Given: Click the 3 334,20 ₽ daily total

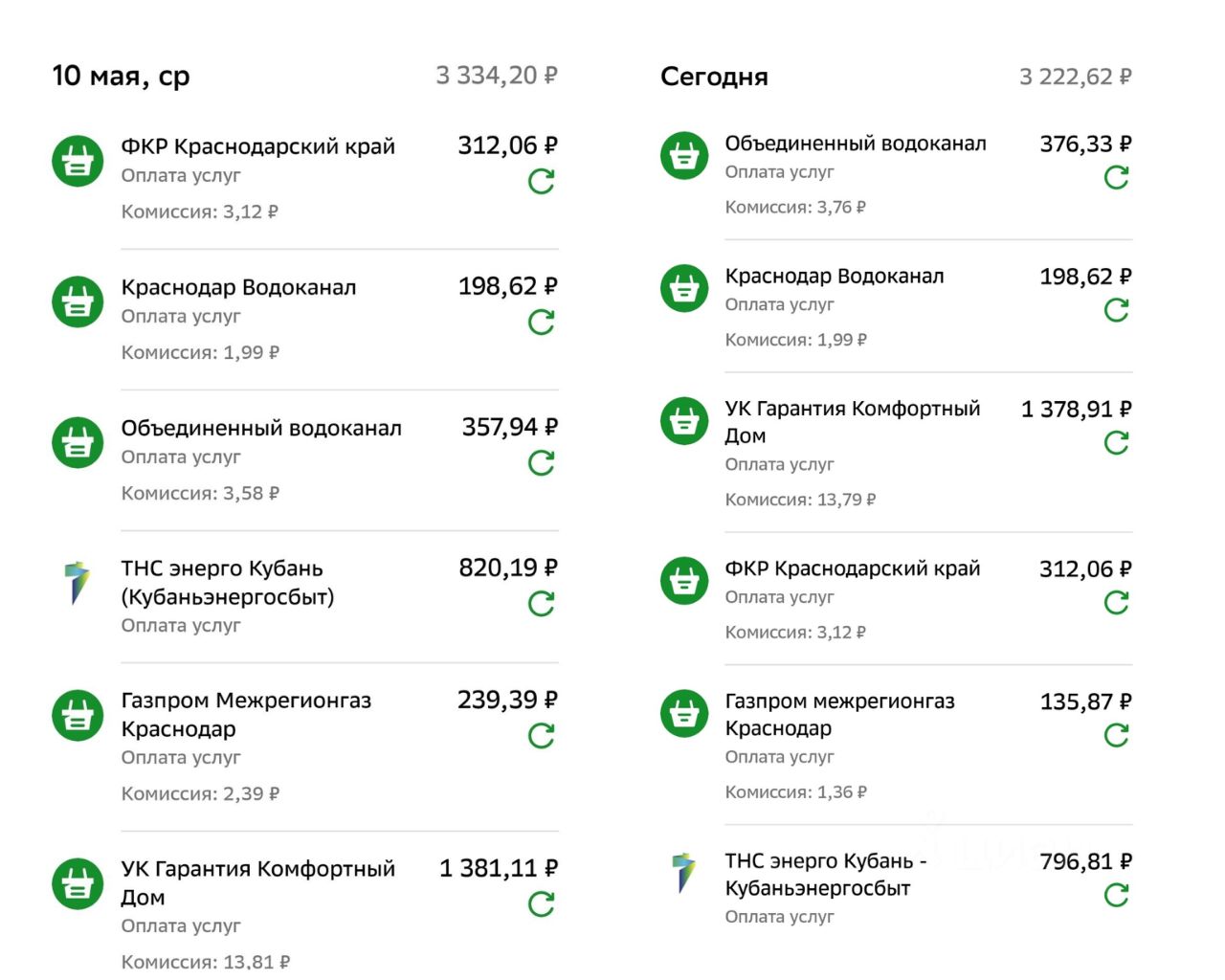Looking at the screenshot, I should (x=497, y=76).
